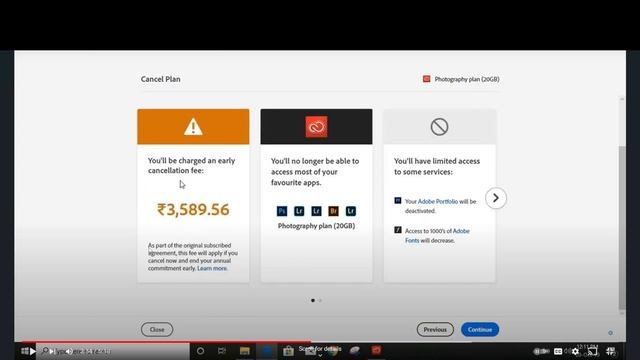
Task: Click the Lr icon right of Bridge icon
Action: 351,211
